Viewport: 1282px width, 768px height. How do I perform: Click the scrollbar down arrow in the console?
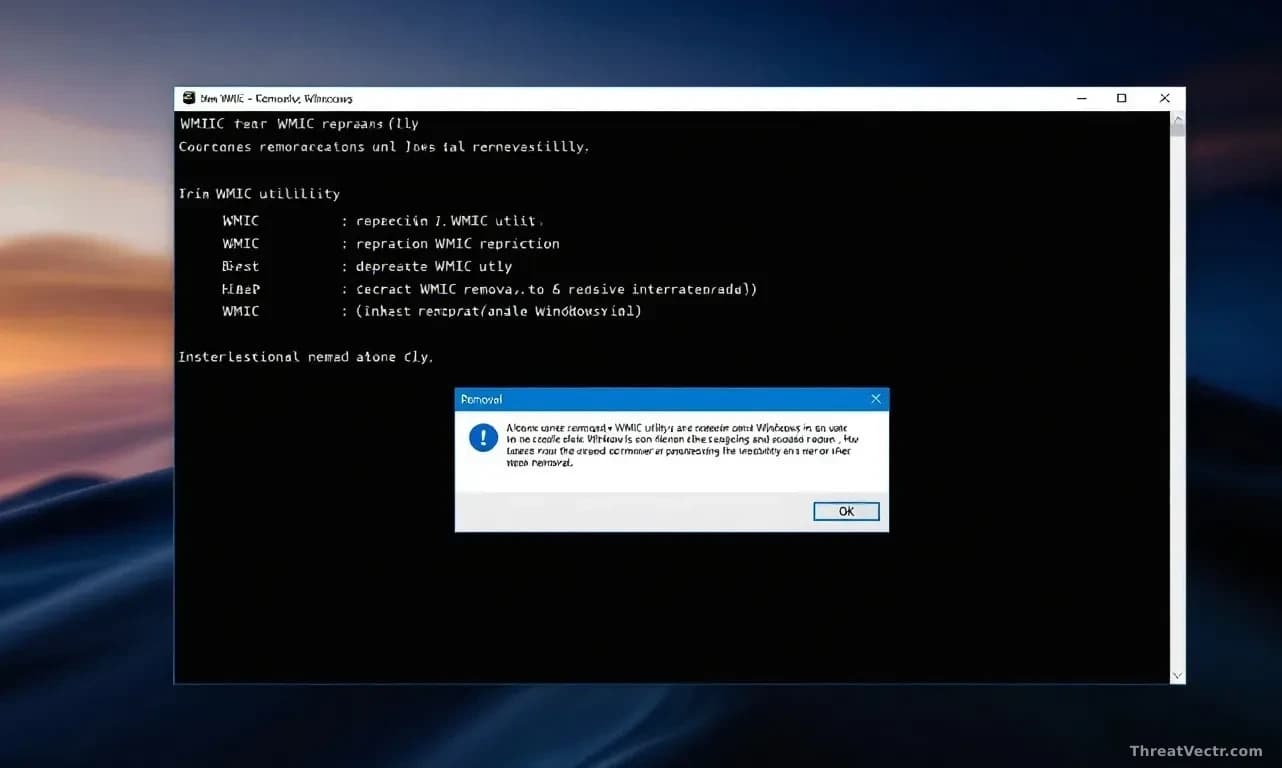click(1178, 676)
